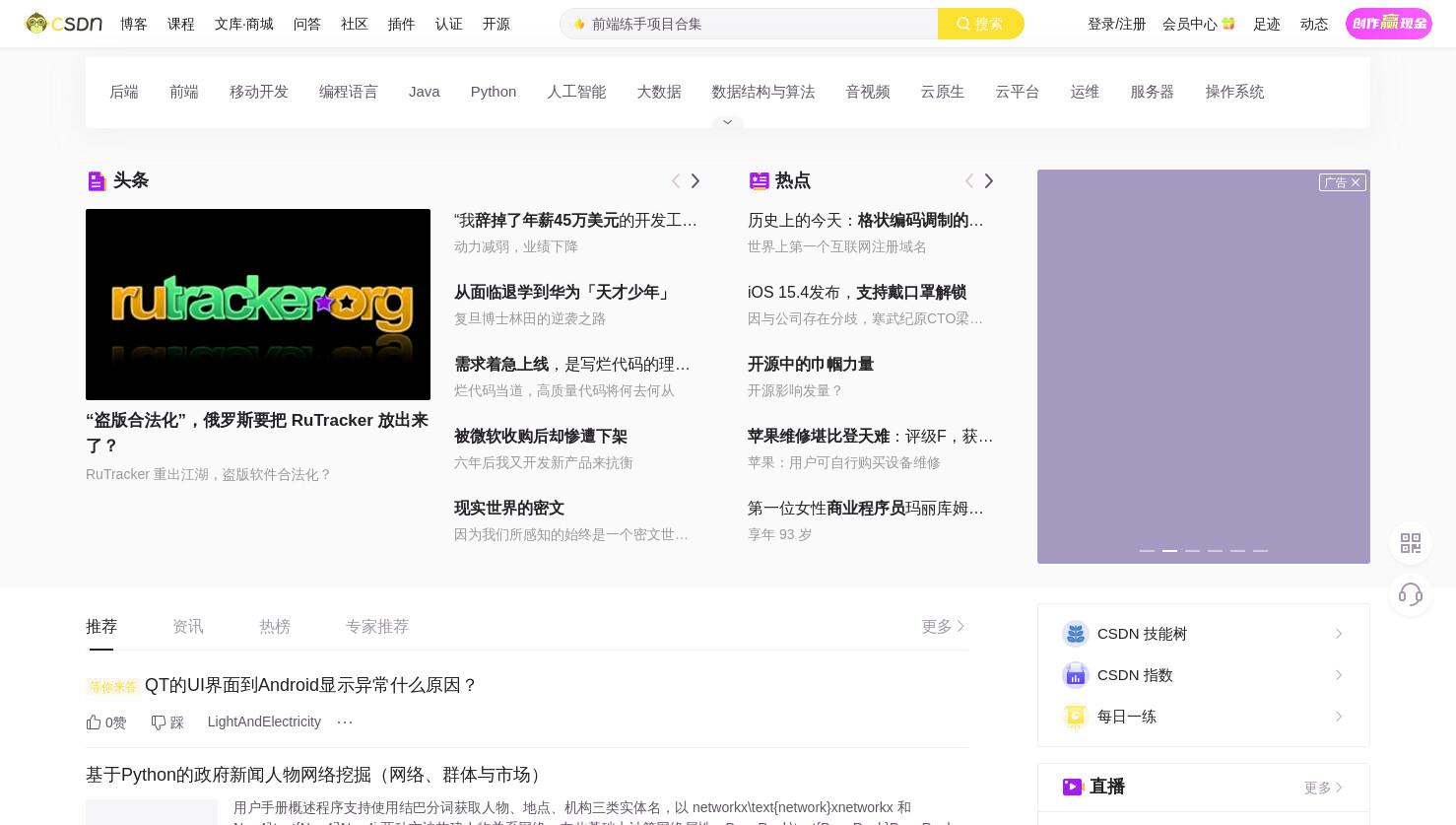Open the rutracker.org headline thumbnail
This screenshot has height=825, width=1456.
(x=258, y=305)
